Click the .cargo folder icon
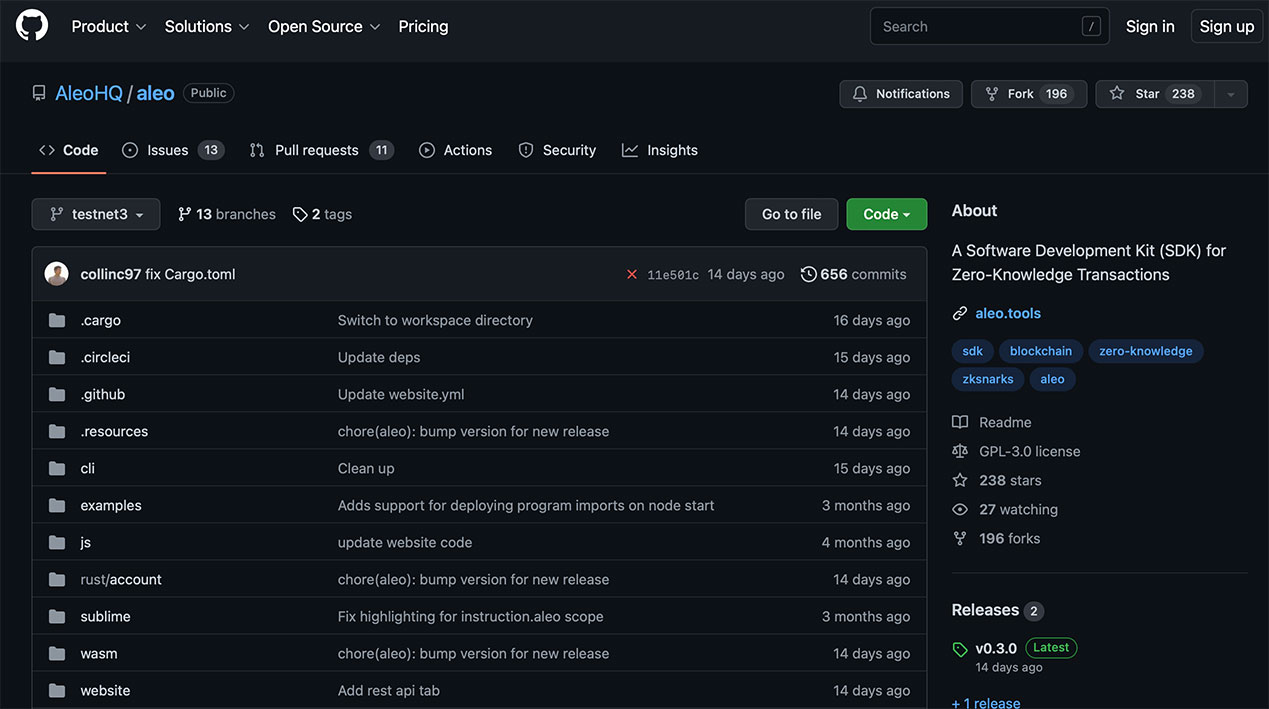The height and width of the screenshot is (709, 1269). pyautogui.click(x=57, y=320)
